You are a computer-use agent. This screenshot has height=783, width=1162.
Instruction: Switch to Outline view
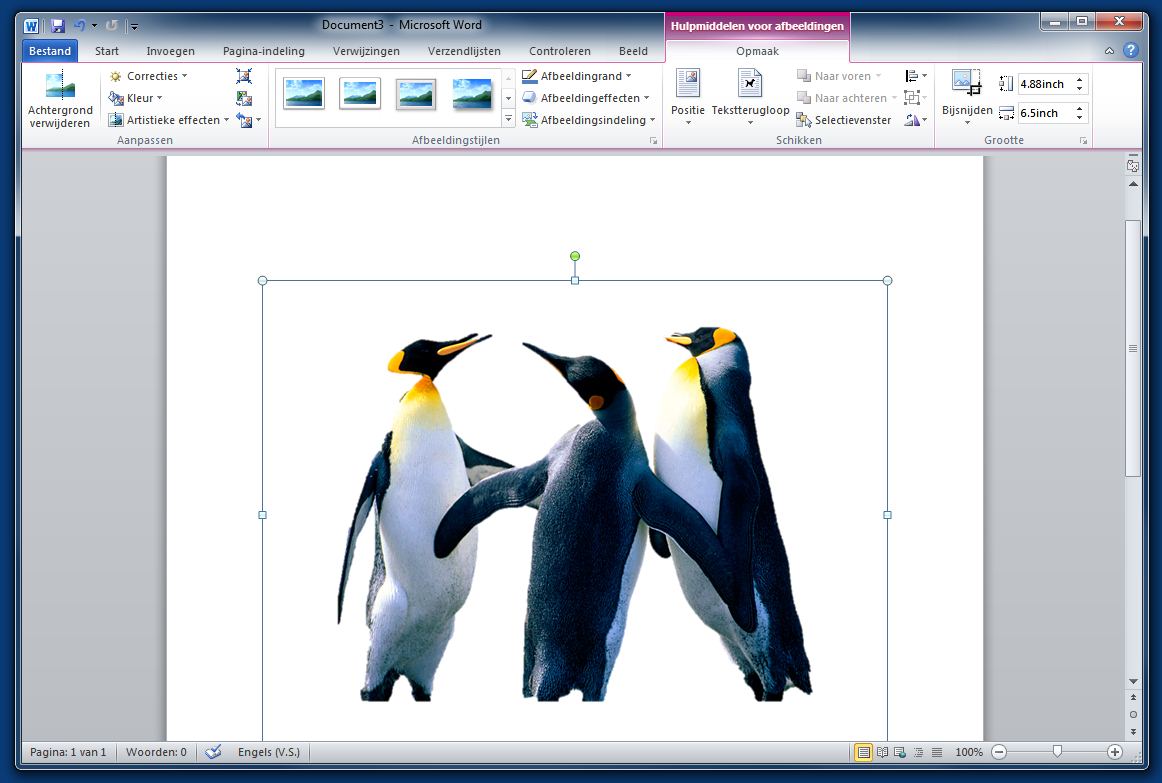(918, 752)
